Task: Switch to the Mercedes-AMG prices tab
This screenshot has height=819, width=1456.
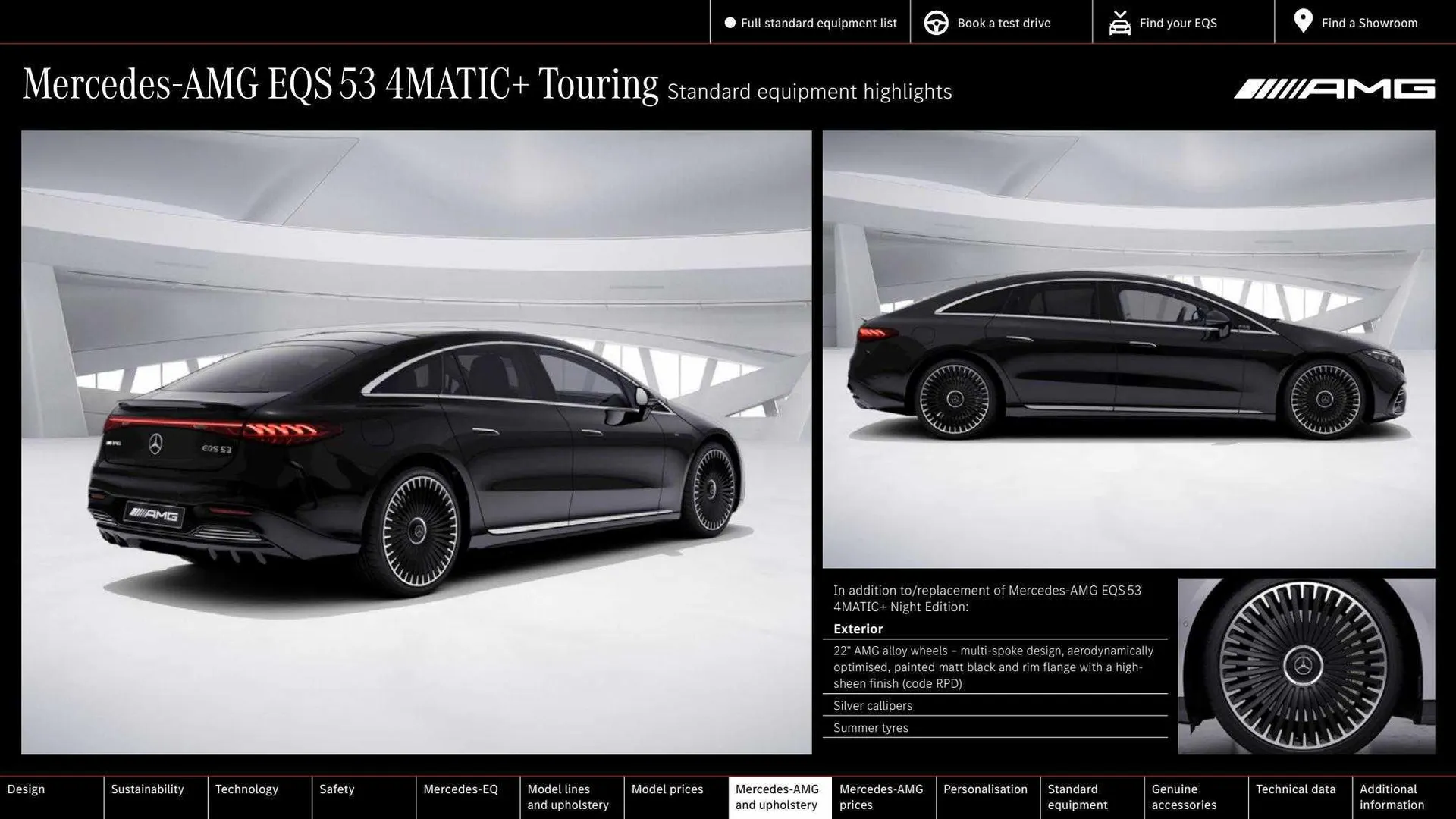Action: 881,796
